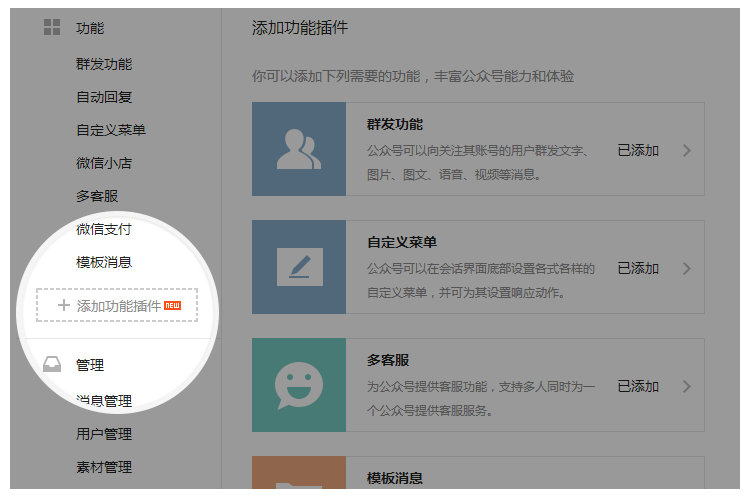Click the 自定义菜单 pencil icon tile

(x=299, y=267)
